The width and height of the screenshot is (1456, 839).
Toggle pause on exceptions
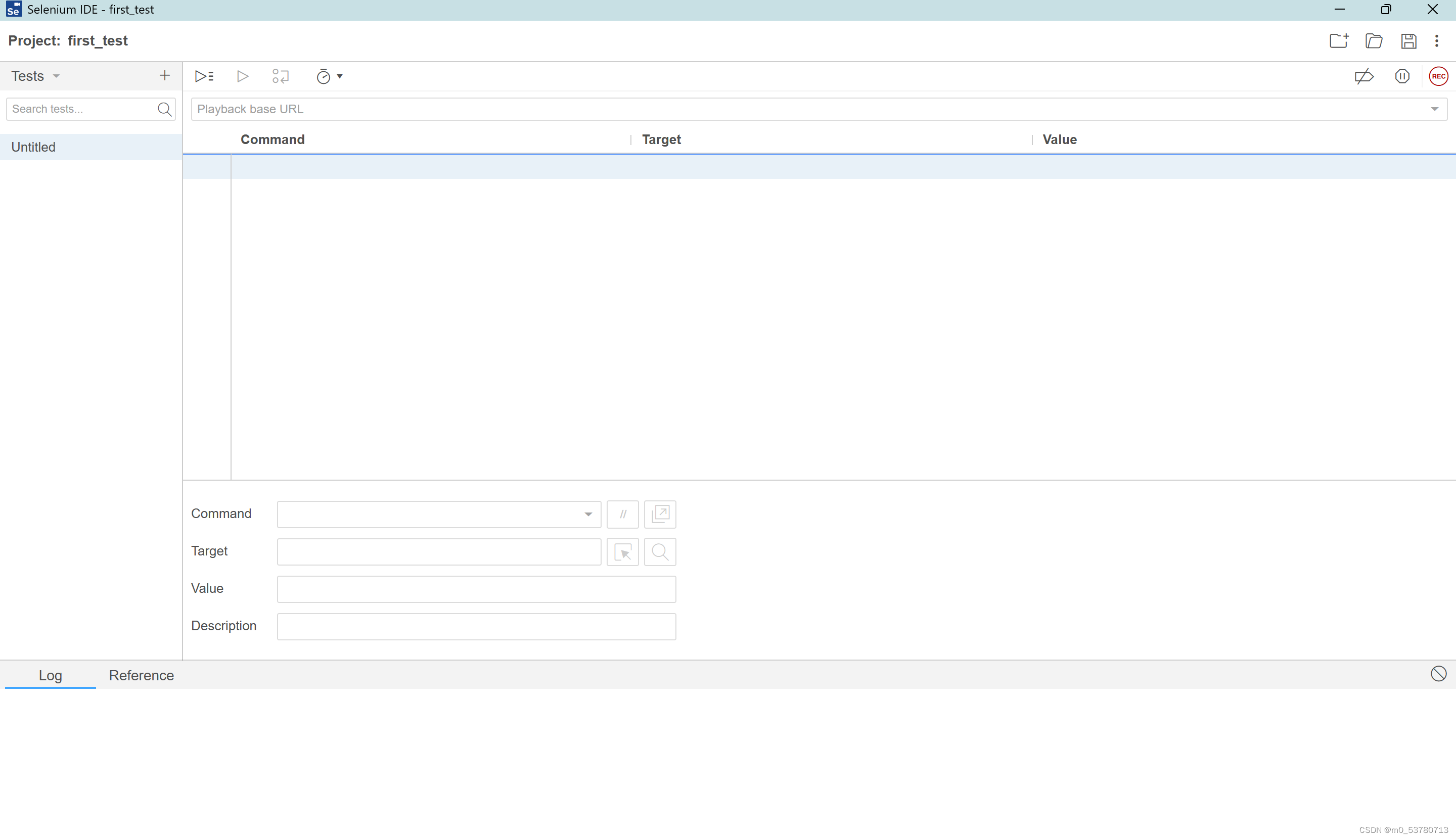click(1402, 76)
